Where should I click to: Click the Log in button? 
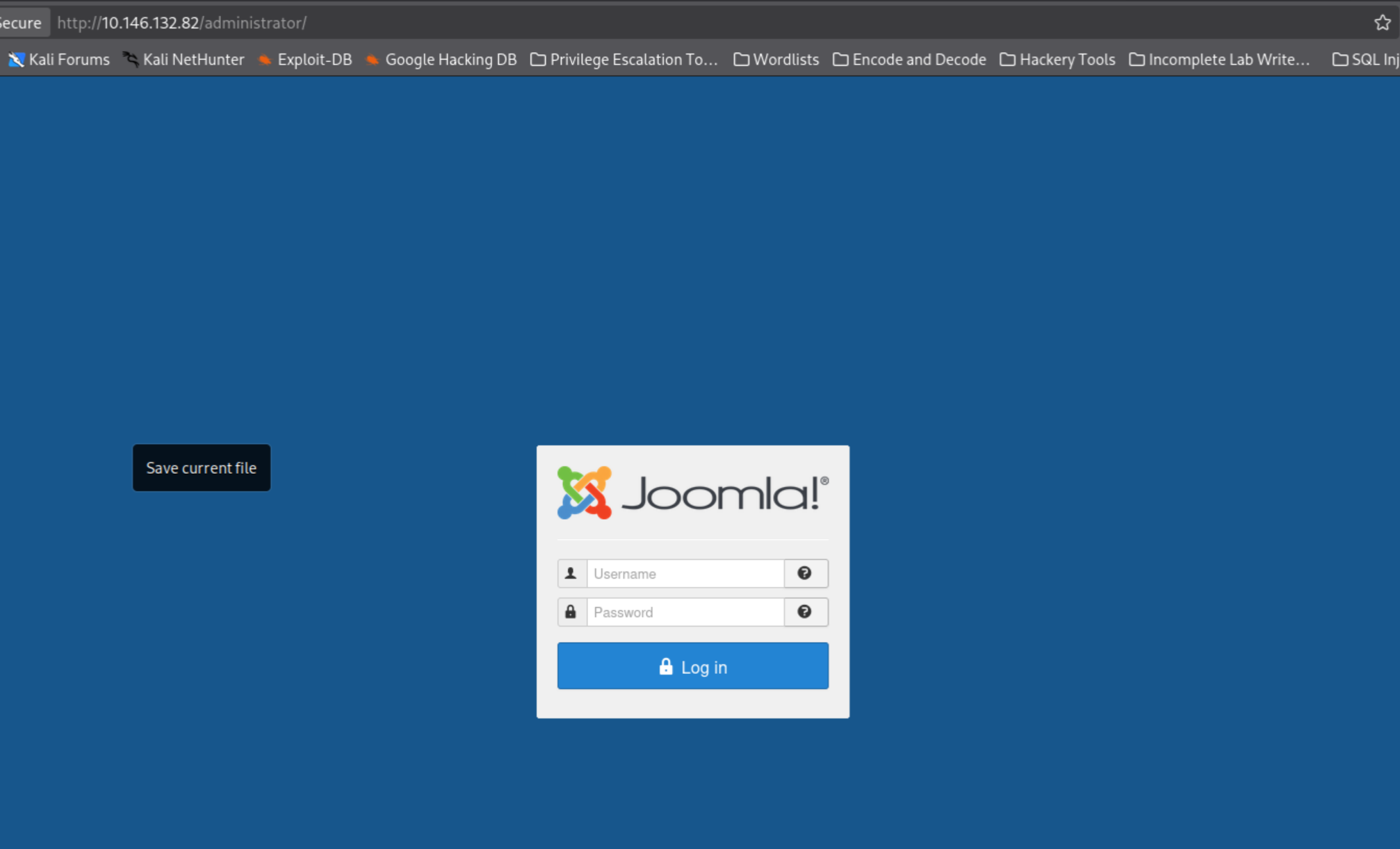692,666
